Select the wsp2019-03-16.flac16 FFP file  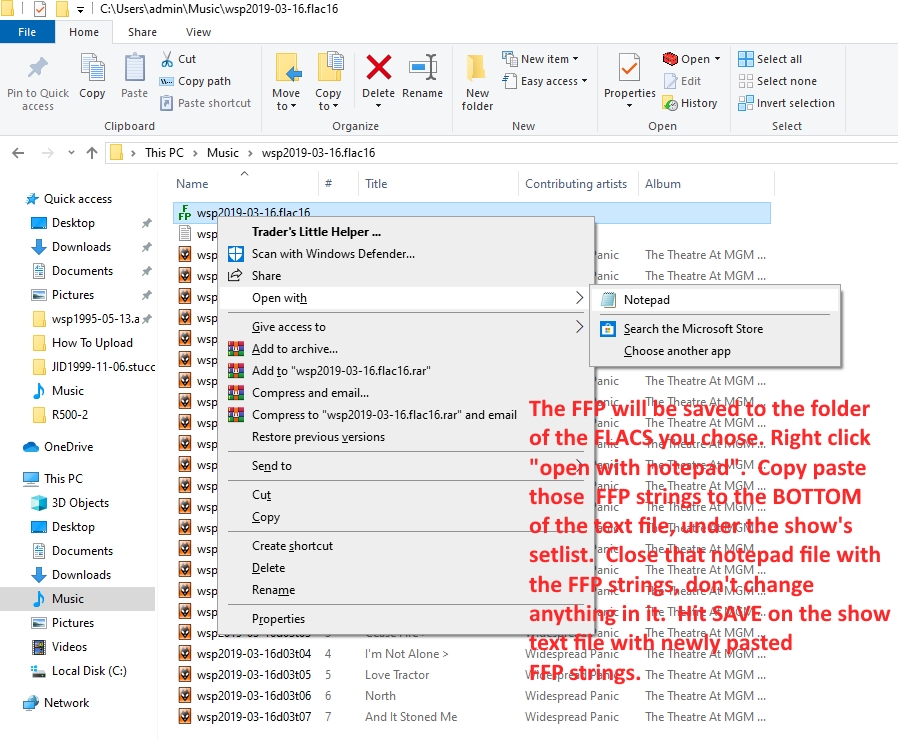pos(471,211)
